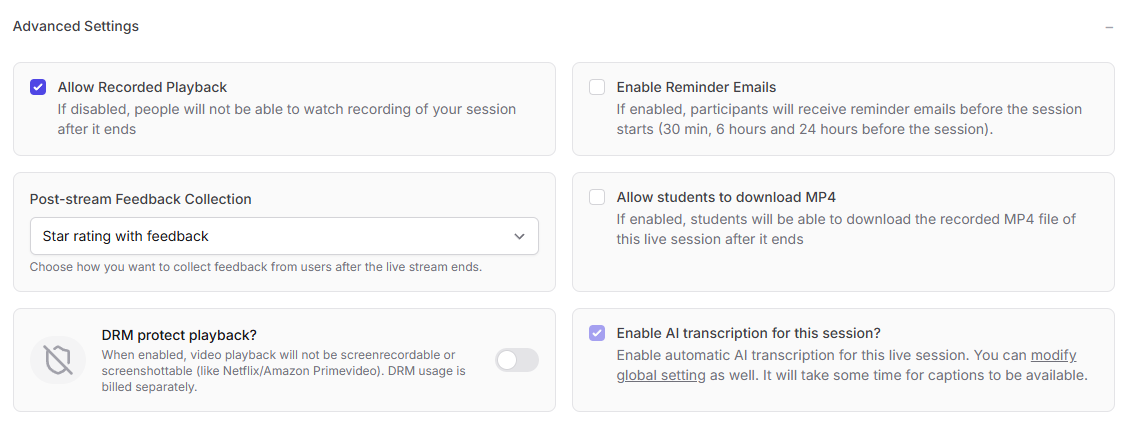
Task: Click the DRM protect playback heading
Action: [x=178, y=335]
